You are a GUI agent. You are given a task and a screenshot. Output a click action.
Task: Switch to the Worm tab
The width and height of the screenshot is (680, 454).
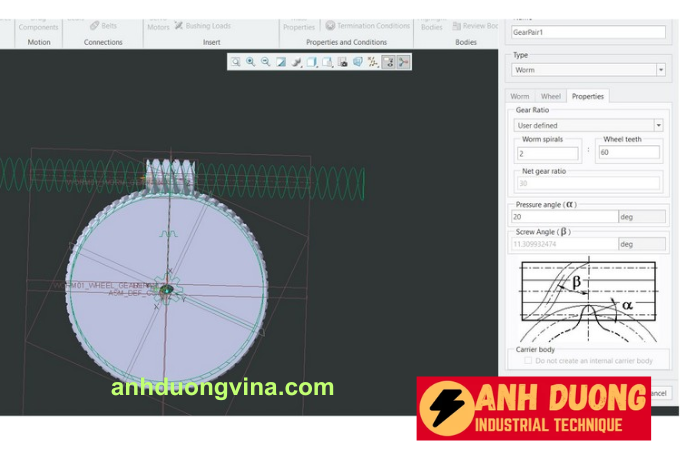[520, 96]
